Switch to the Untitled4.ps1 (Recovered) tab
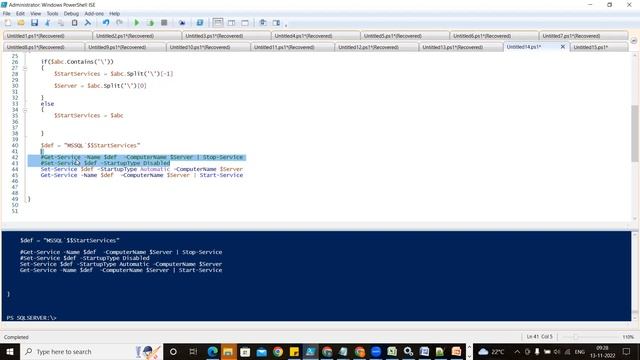The height and width of the screenshot is (360, 640). pos(316,36)
